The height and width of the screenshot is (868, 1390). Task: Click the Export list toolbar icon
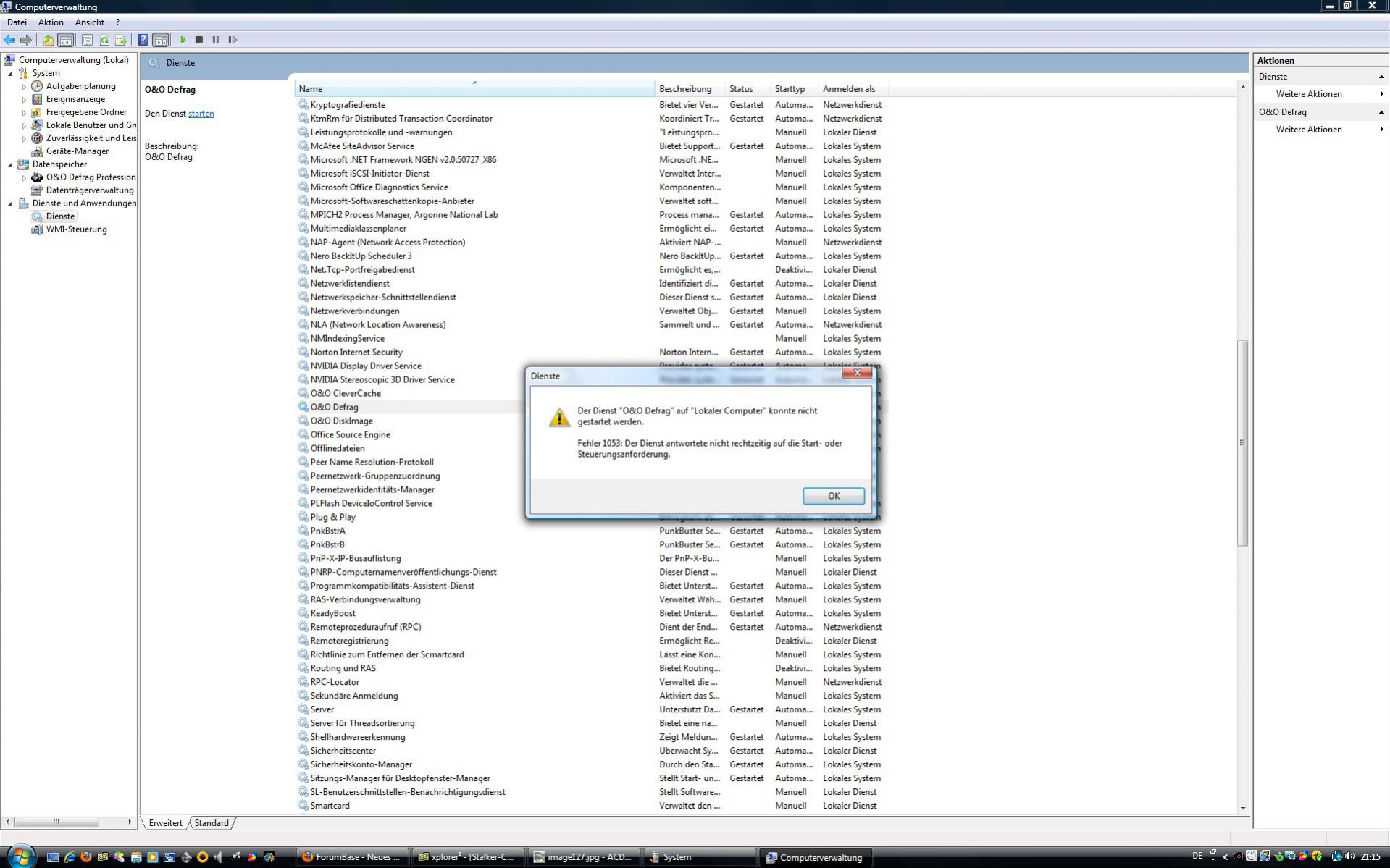pyautogui.click(x=121, y=40)
